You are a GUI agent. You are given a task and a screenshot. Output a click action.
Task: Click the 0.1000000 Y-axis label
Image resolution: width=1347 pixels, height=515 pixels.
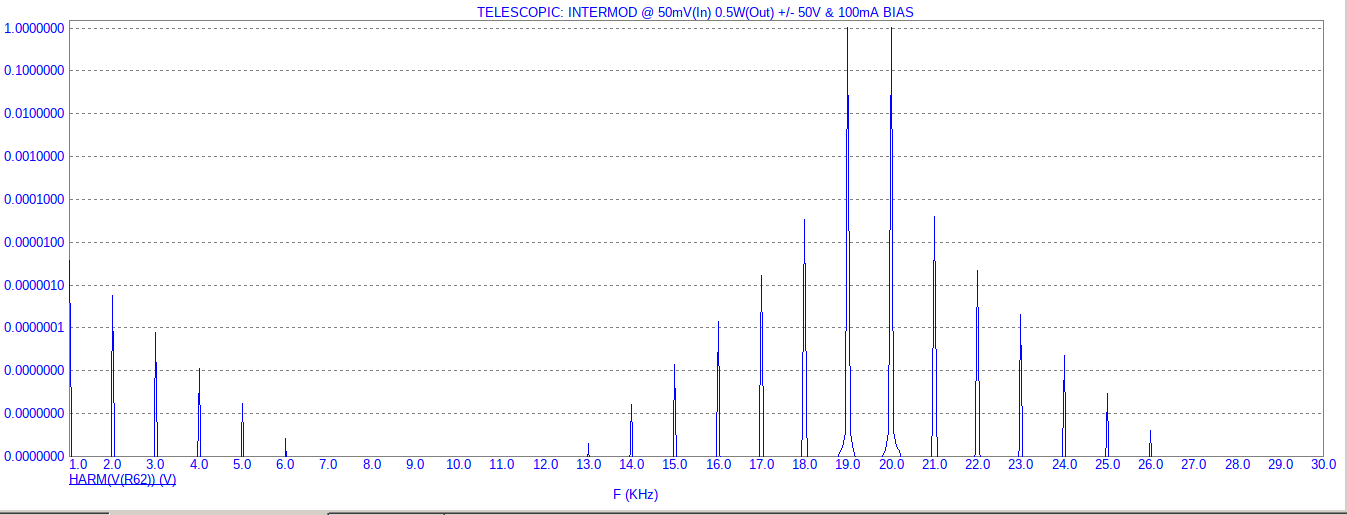tap(35, 71)
